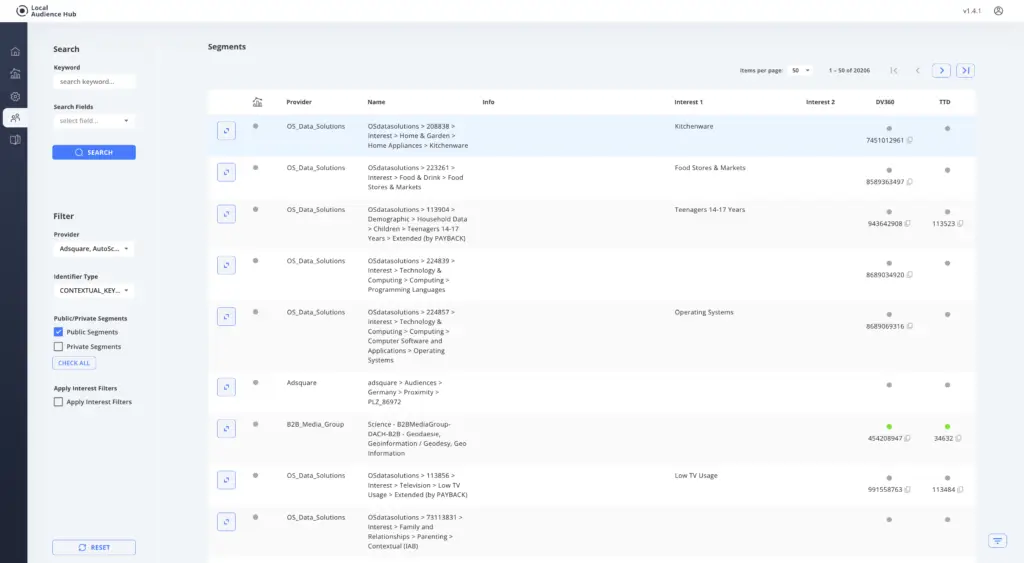
Task: Copy TTD ID 34632
Action: (x=959, y=438)
